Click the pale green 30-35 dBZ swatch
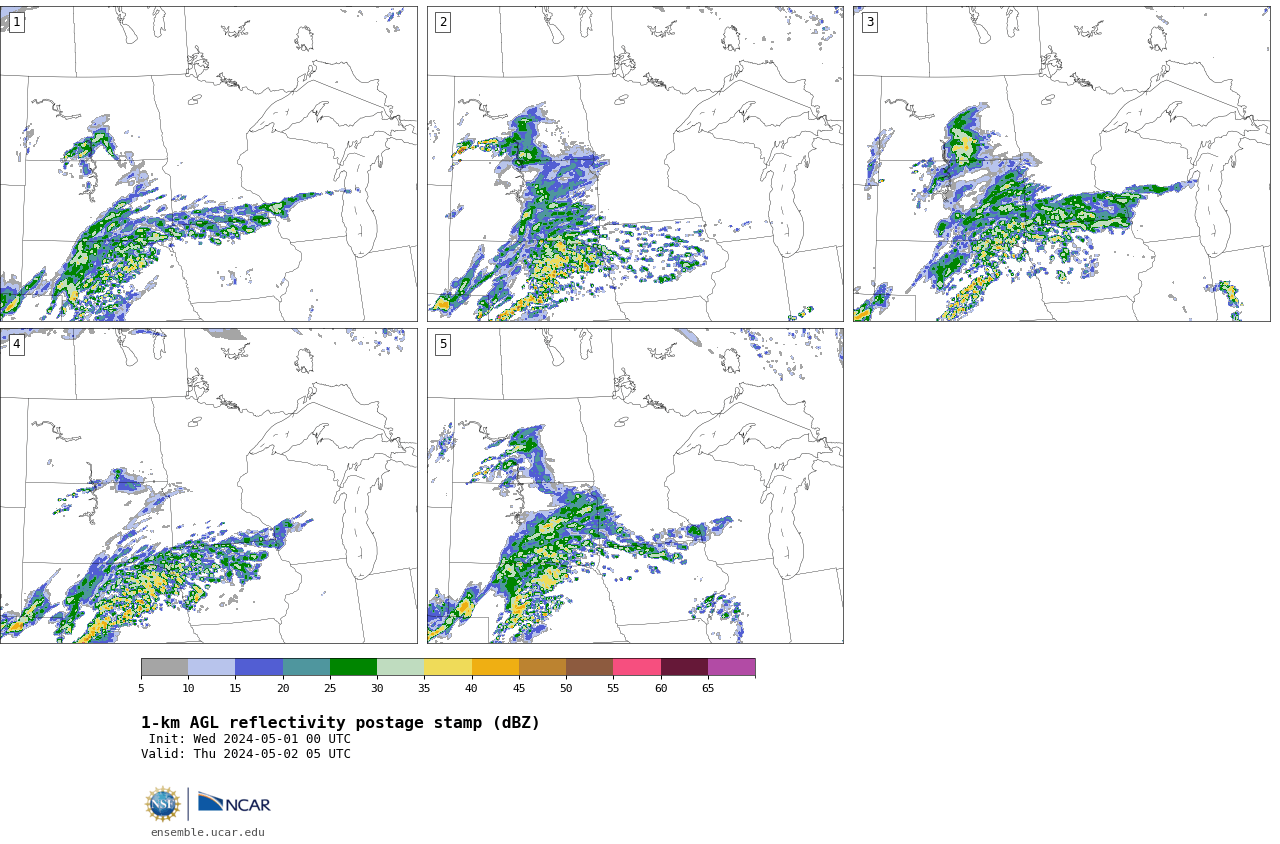The image size is (1280, 844). tap(400, 667)
